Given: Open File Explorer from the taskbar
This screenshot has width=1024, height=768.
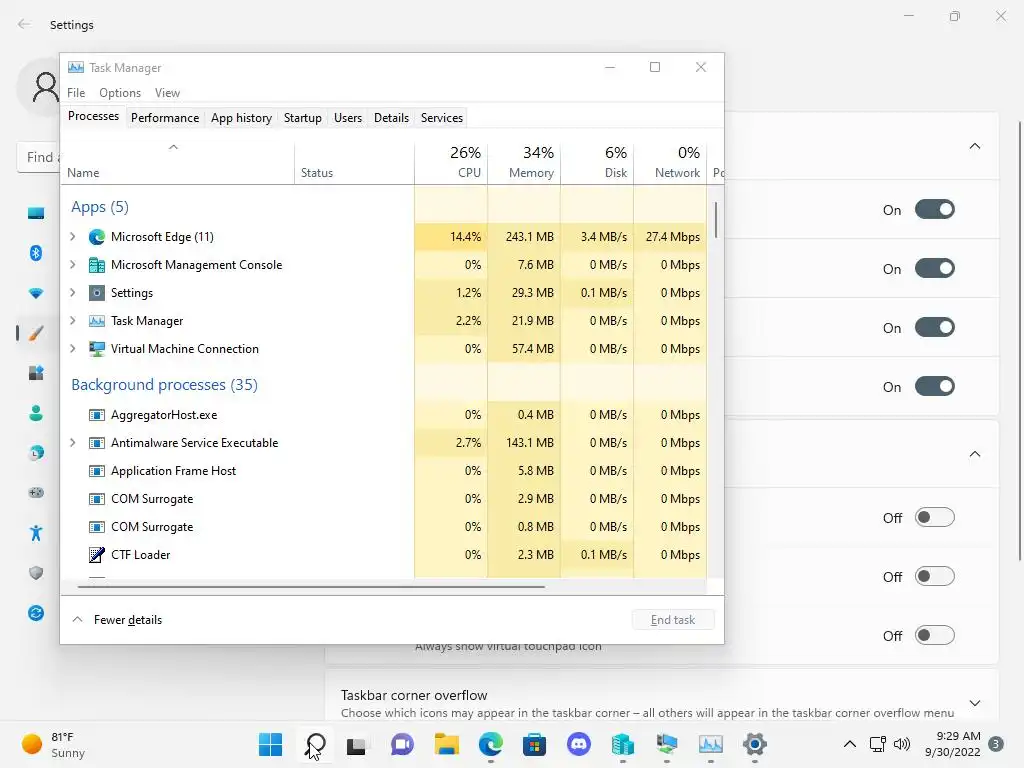Looking at the screenshot, I should tap(447, 744).
